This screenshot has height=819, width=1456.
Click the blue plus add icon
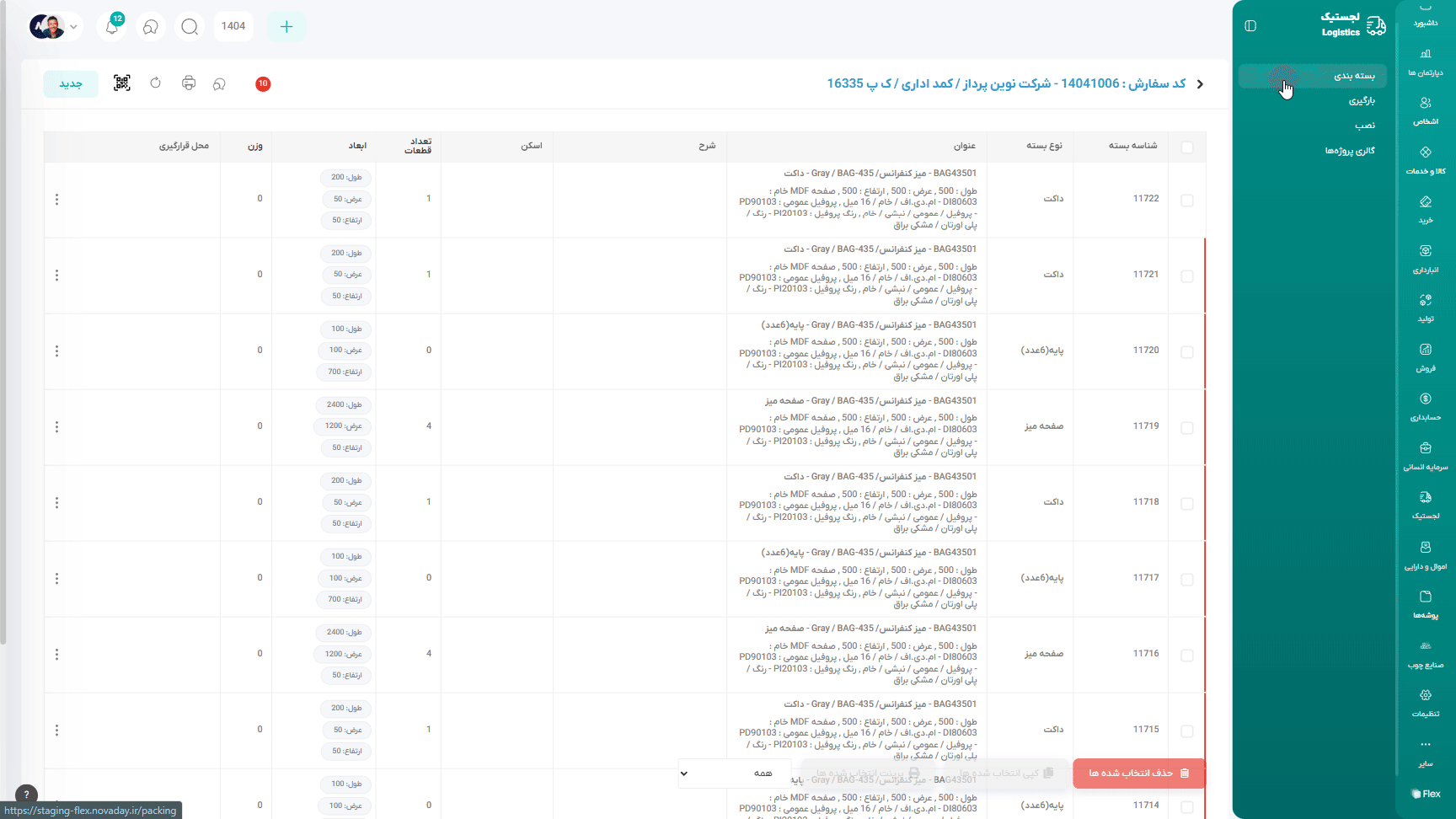pos(286,27)
